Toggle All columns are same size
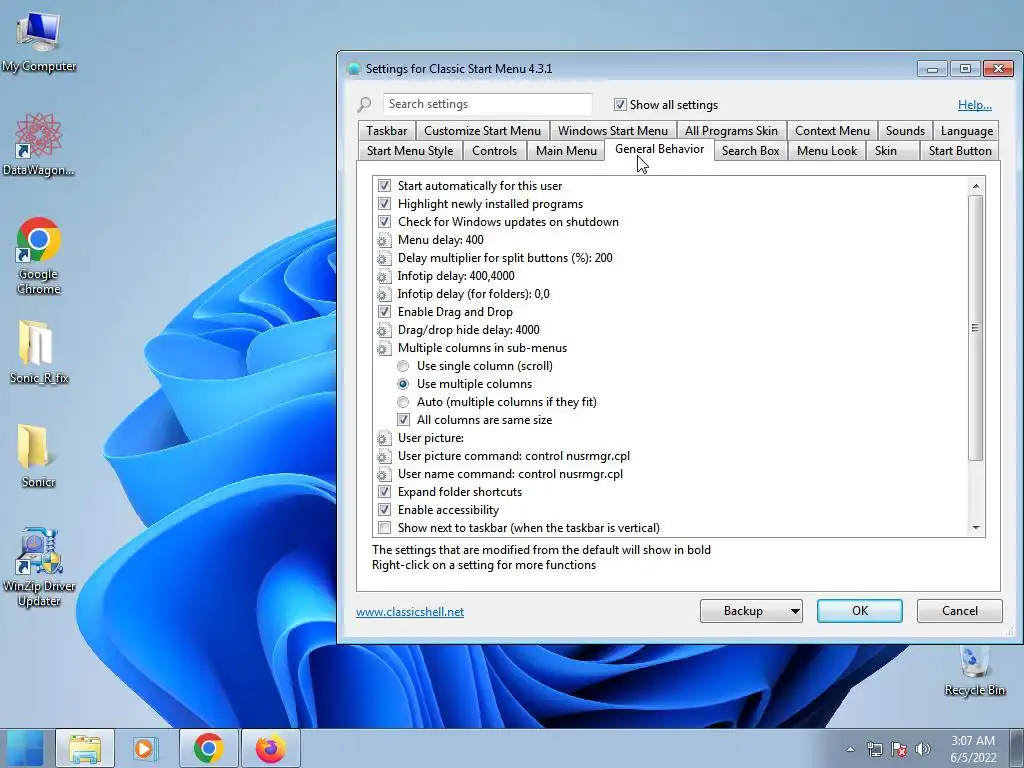 click(x=403, y=420)
